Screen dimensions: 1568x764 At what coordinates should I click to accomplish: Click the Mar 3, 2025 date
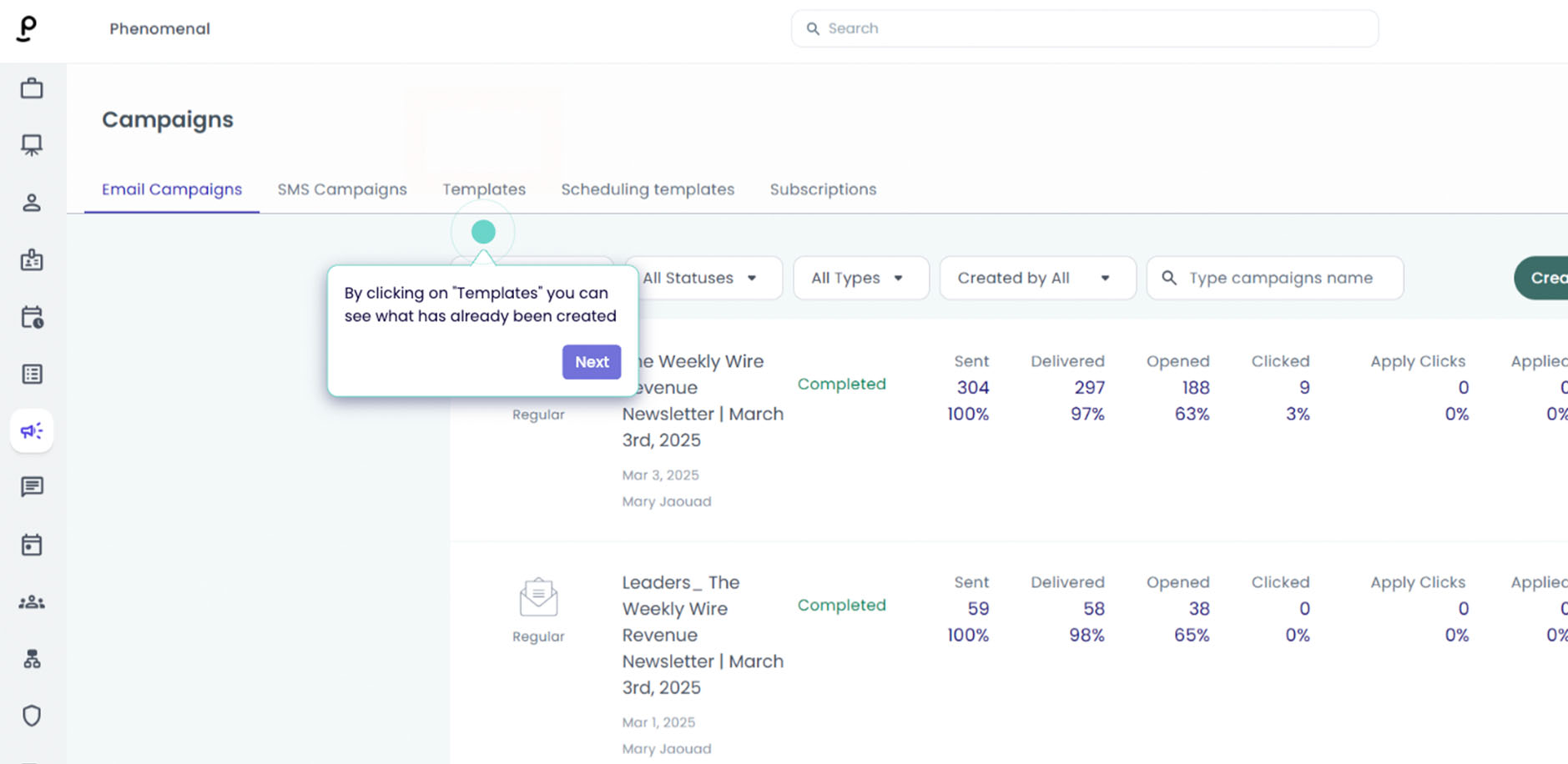click(660, 475)
